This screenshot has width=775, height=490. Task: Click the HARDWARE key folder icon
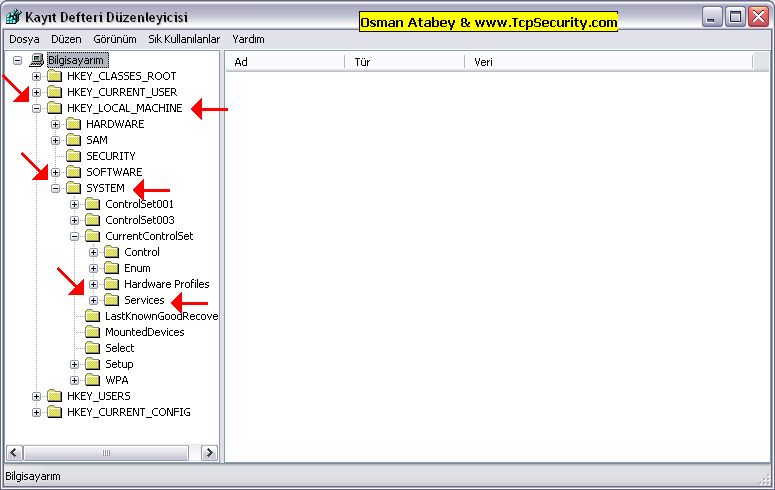click(73, 124)
